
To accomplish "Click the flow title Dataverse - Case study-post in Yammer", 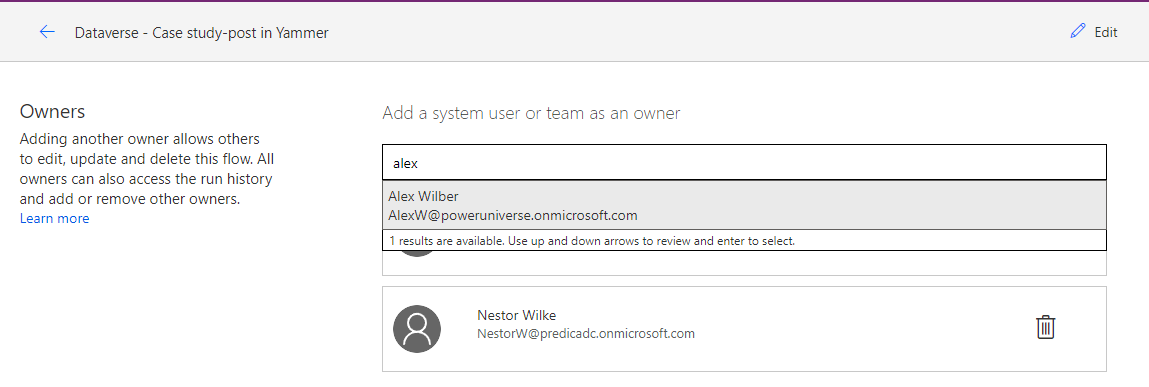I will pyautogui.click(x=202, y=32).
